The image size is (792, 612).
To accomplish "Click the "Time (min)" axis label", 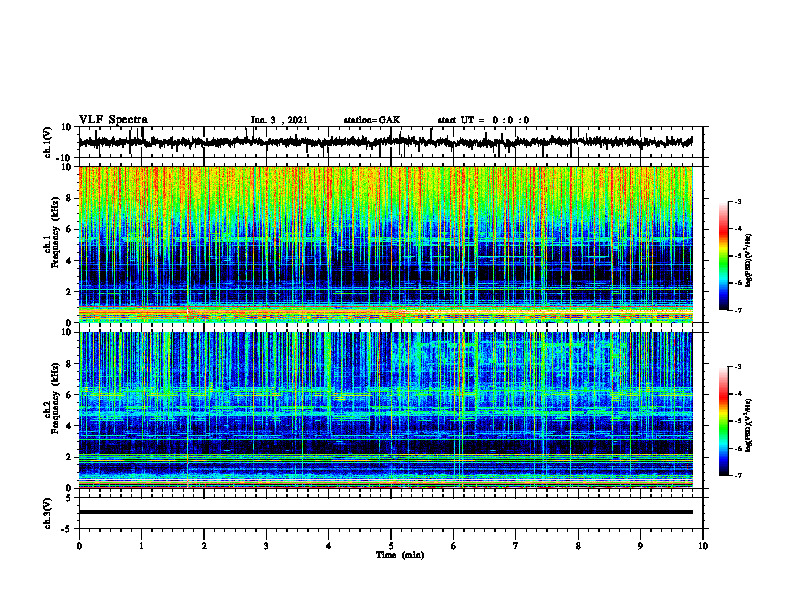I will pyautogui.click(x=400, y=555).
